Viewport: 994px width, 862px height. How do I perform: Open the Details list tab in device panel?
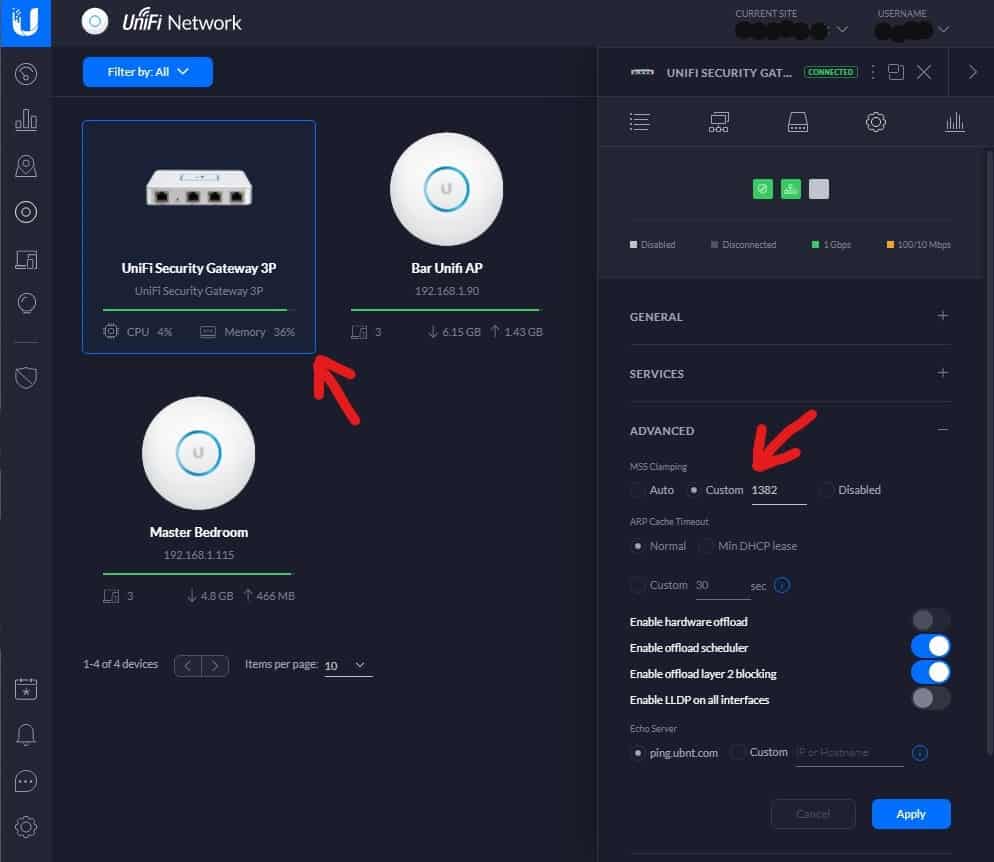coord(639,122)
